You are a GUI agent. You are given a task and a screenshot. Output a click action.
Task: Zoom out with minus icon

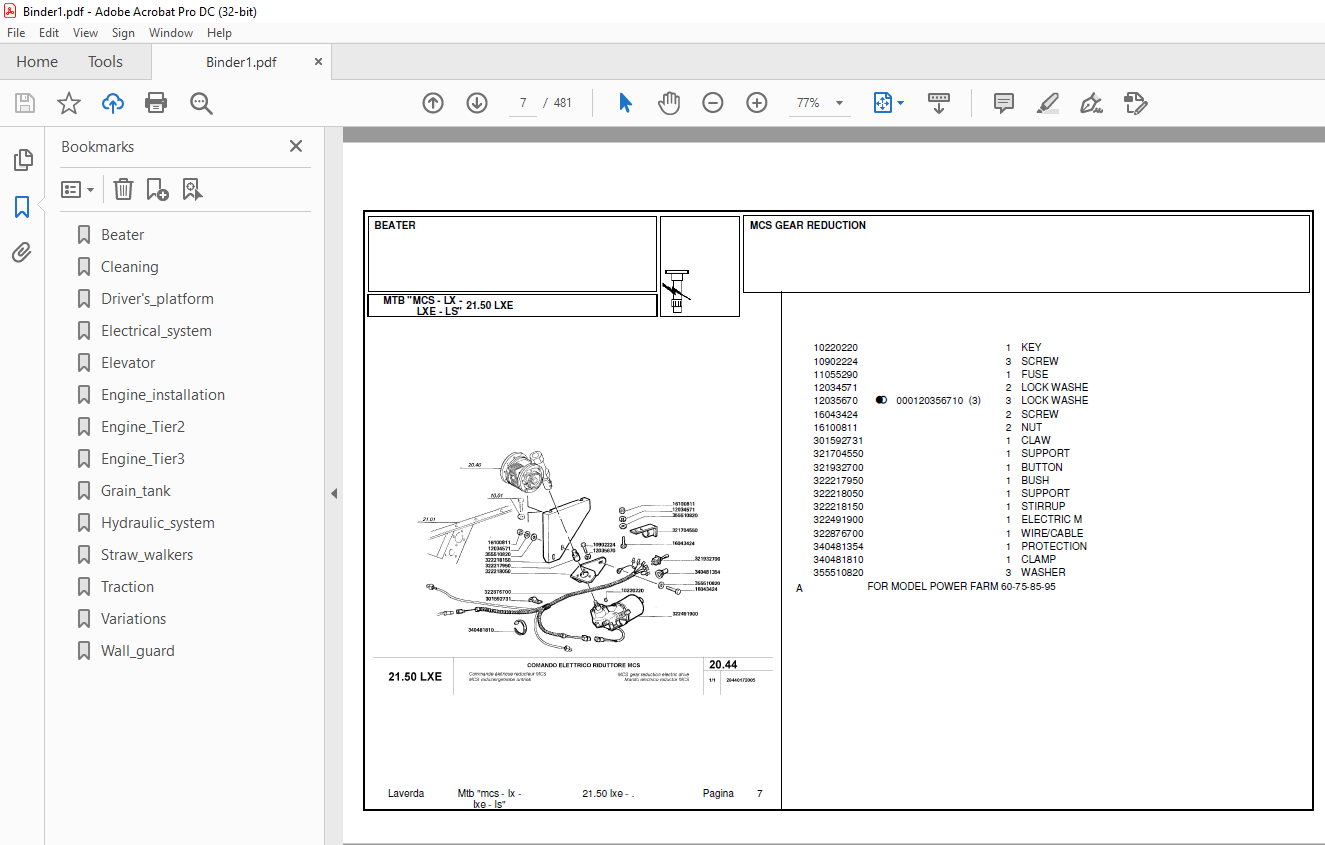click(x=713, y=103)
